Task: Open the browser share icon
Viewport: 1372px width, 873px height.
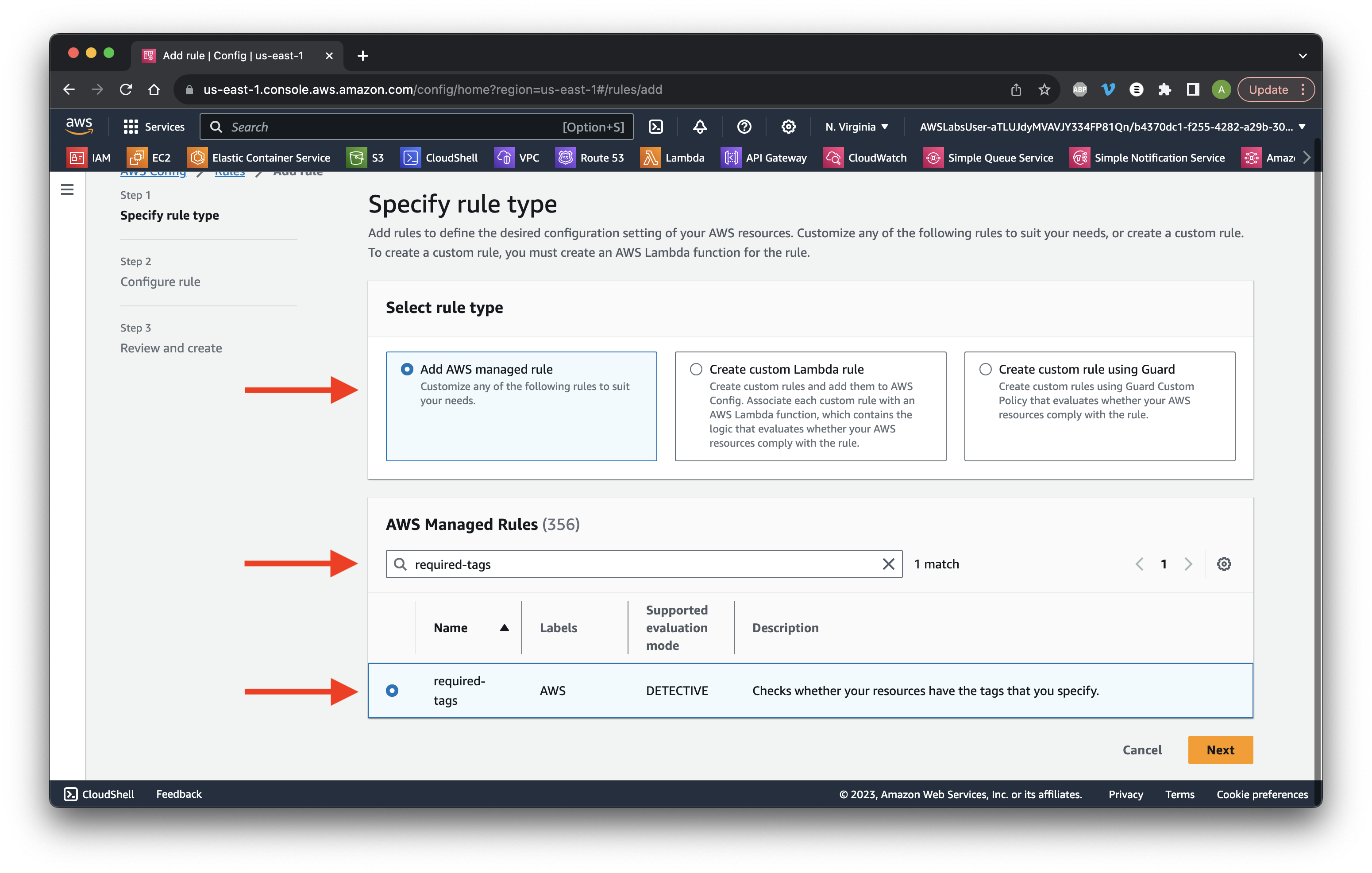Action: click(x=1016, y=89)
